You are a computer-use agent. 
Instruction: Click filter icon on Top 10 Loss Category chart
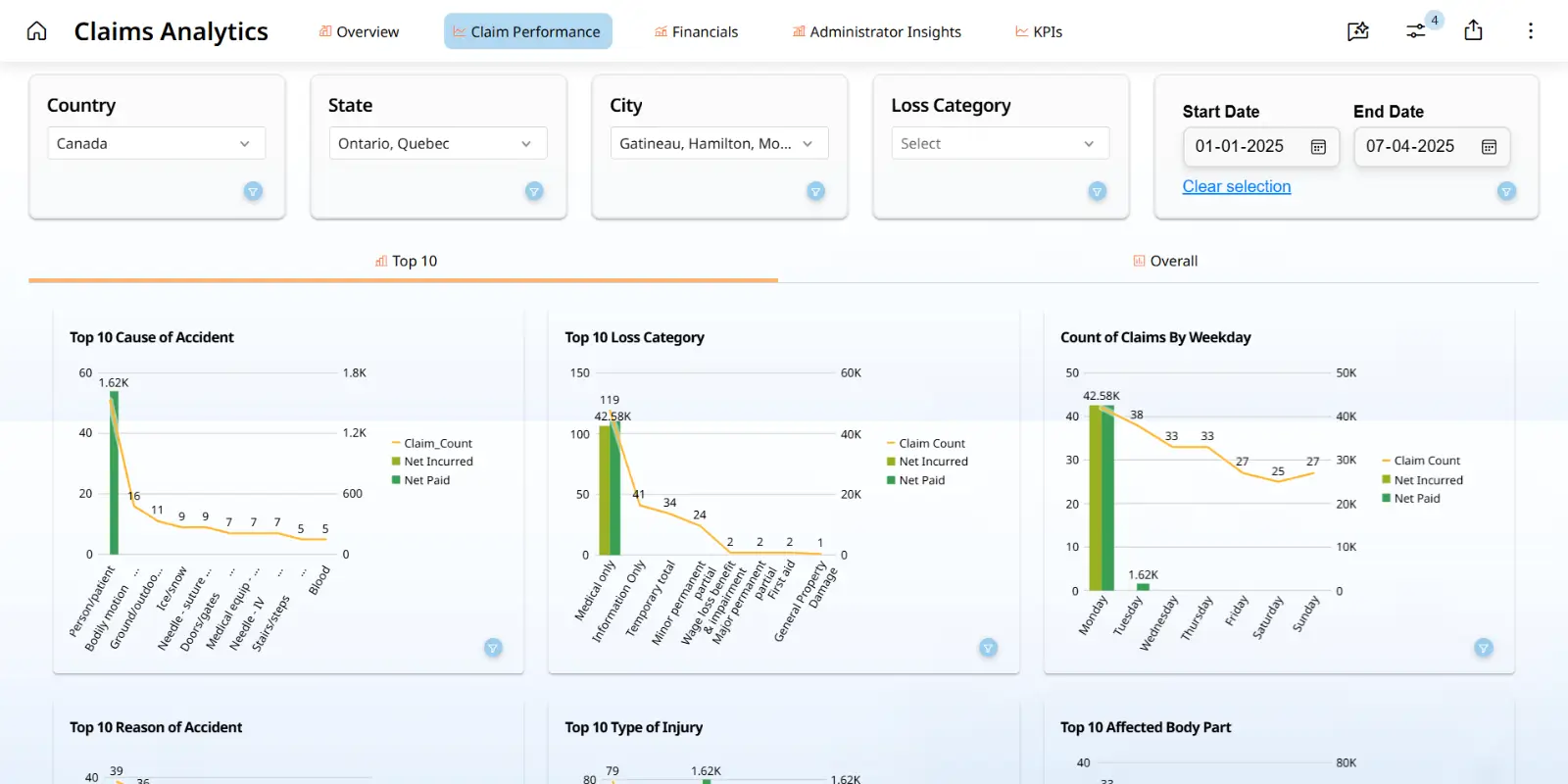[x=988, y=648]
